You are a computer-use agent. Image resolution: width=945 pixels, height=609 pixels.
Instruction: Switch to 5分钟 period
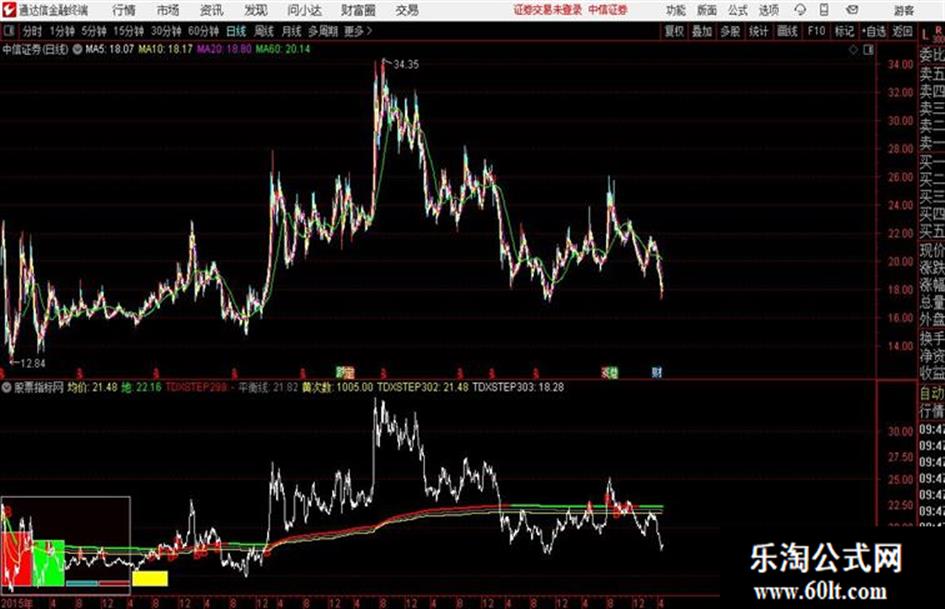pos(93,31)
